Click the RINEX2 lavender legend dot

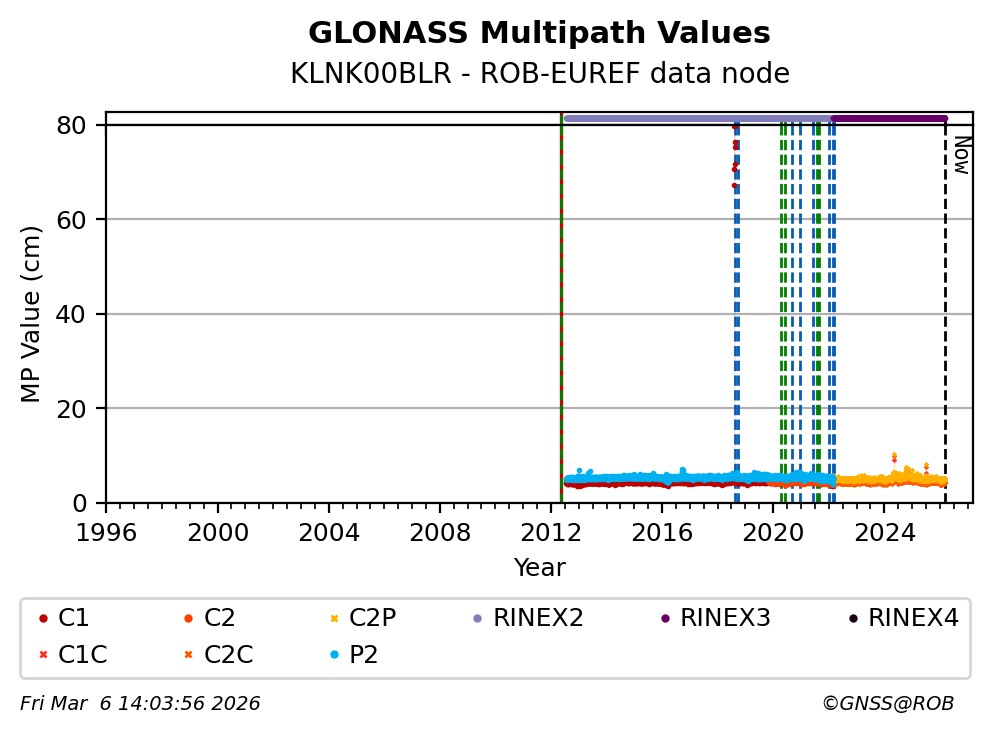click(477, 619)
